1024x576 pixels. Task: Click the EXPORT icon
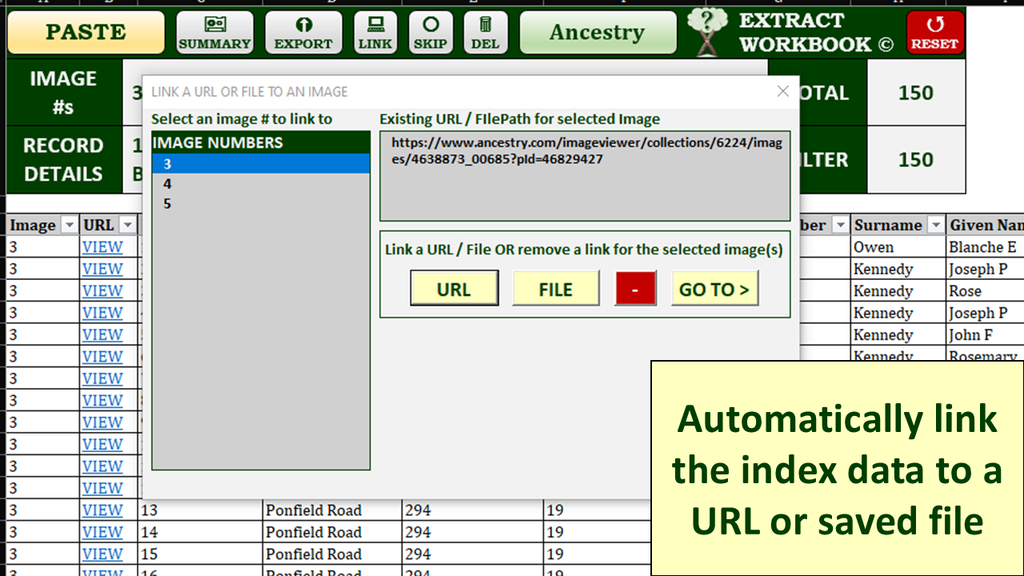pos(303,32)
